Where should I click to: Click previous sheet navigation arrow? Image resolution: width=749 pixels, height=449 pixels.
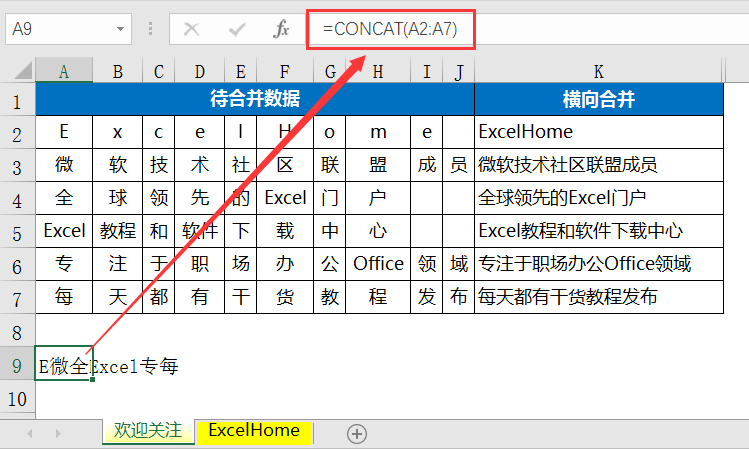(30, 433)
